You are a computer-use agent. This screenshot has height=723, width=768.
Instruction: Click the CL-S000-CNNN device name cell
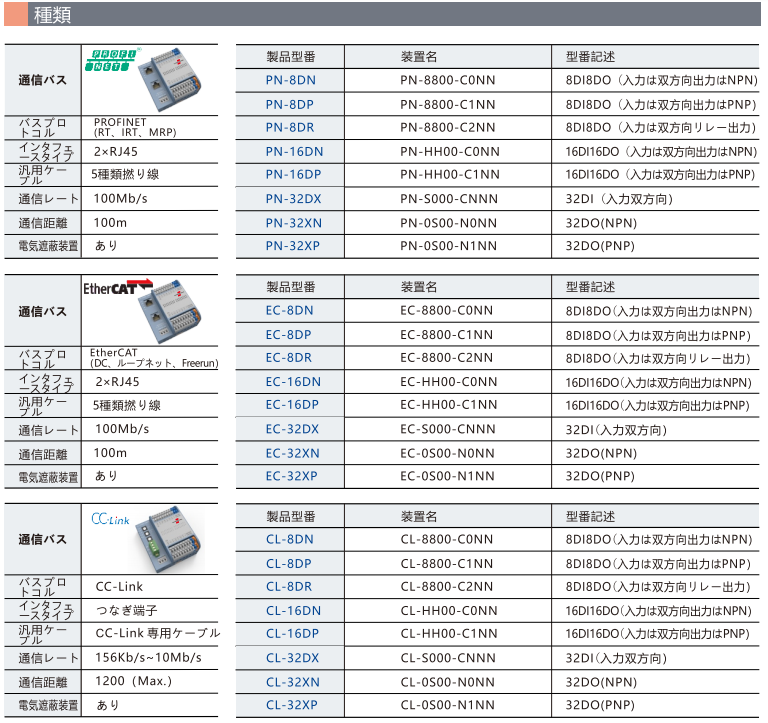coord(447,658)
